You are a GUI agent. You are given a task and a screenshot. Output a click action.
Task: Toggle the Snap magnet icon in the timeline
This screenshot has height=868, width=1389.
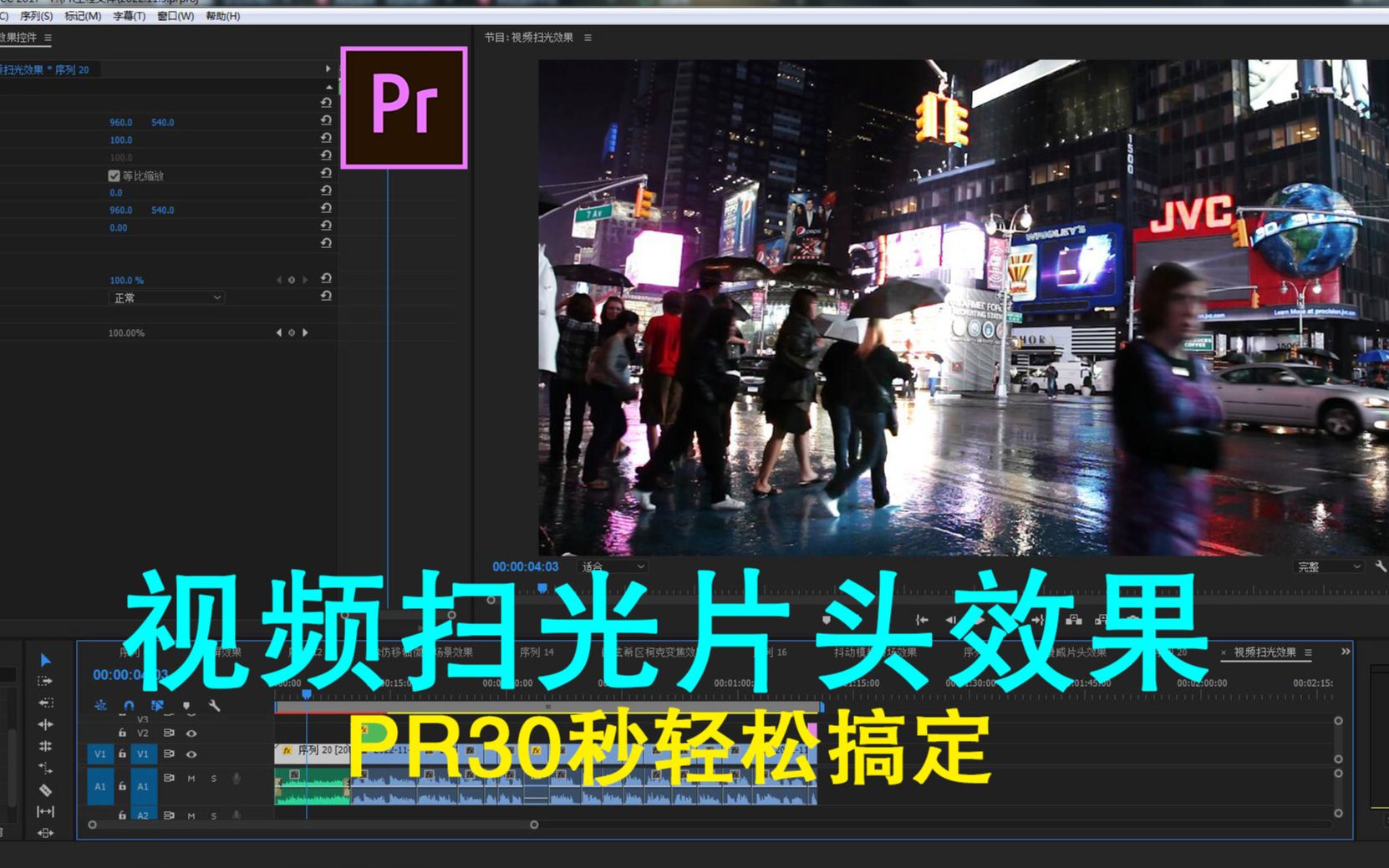(129, 706)
